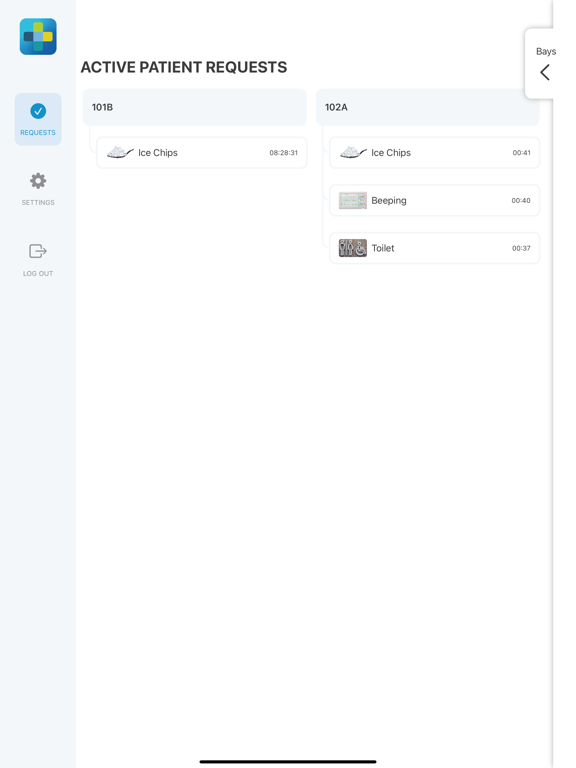Open Settings via gear icon
576x768 pixels.
(x=38, y=181)
